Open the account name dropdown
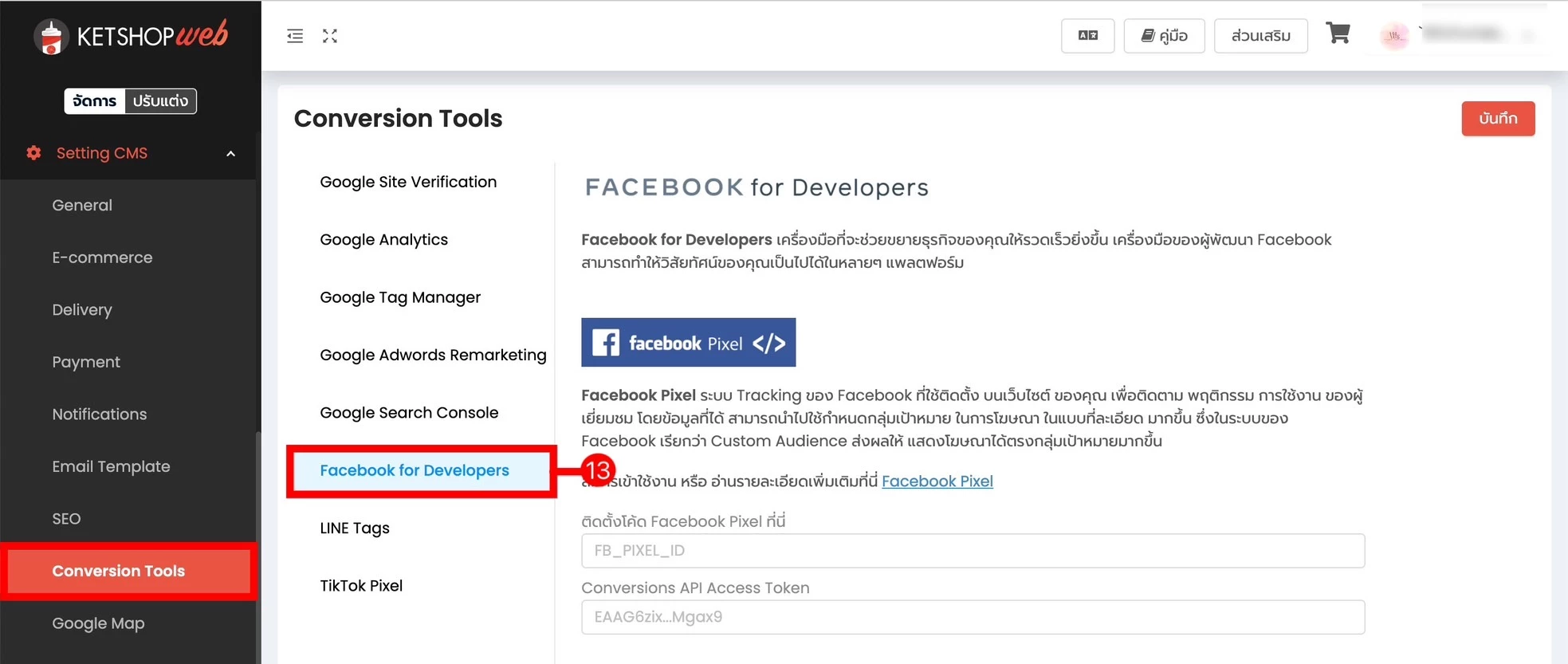The width and height of the screenshot is (1568, 664). pos(1478,34)
